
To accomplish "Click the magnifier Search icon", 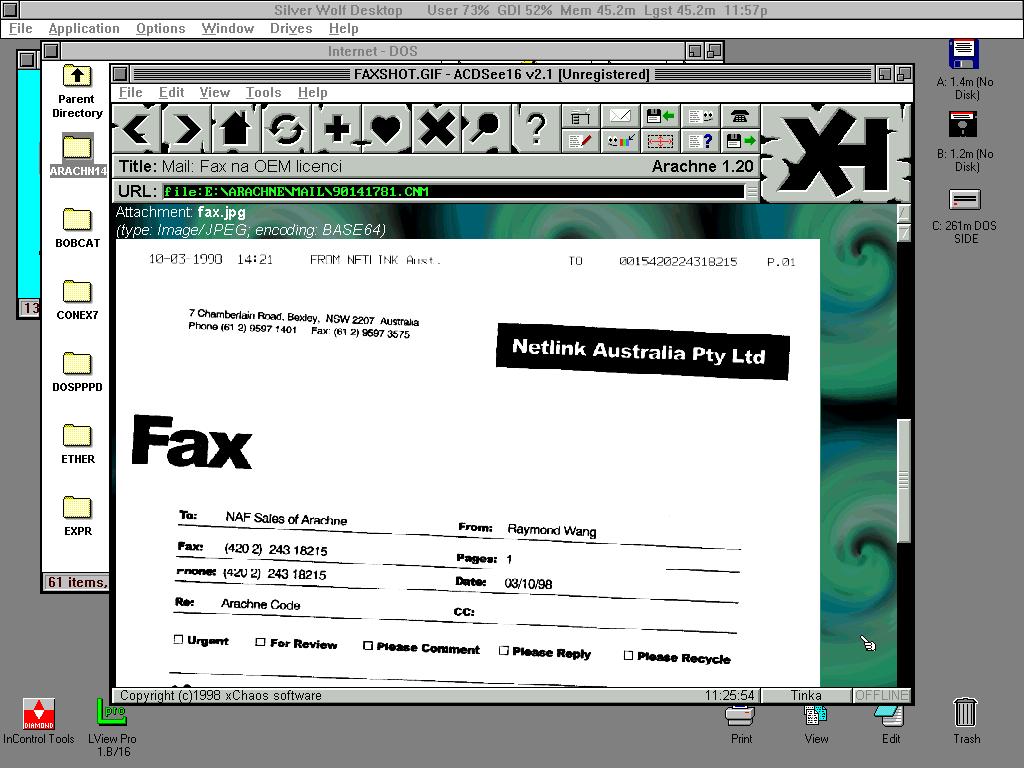I will pos(486,129).
